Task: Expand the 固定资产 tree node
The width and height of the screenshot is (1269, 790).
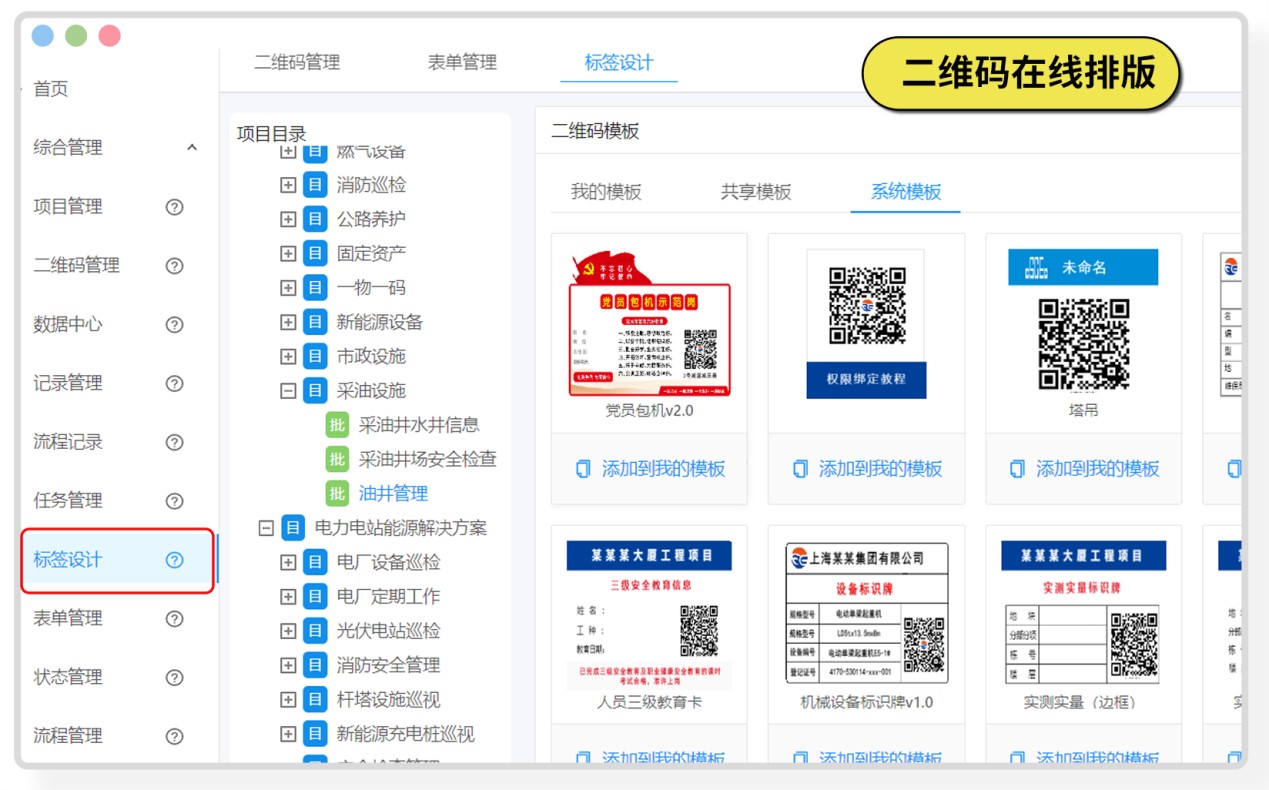Action: click(288, 254)
